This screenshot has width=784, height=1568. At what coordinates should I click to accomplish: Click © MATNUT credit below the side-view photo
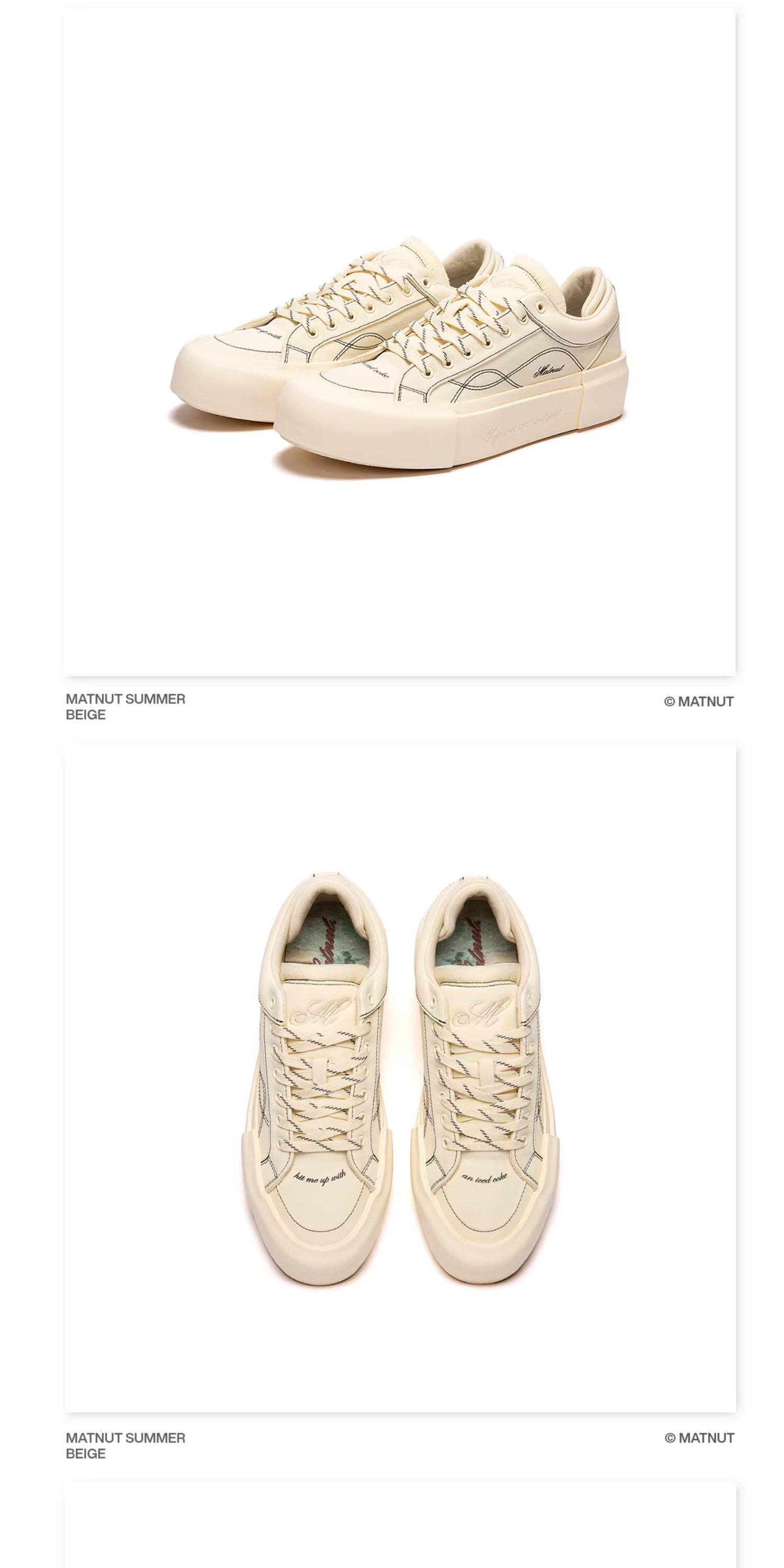[x=699, y=701]
